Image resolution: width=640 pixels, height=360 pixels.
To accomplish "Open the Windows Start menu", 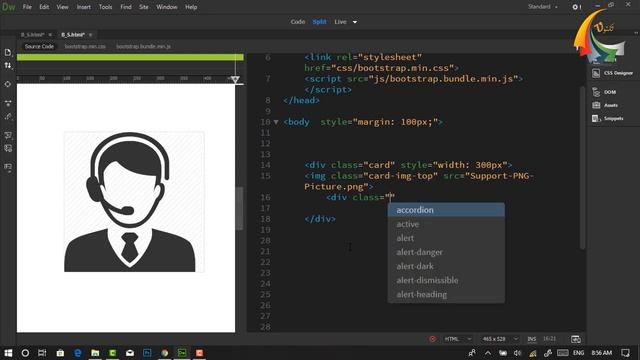I will point(8,353).
